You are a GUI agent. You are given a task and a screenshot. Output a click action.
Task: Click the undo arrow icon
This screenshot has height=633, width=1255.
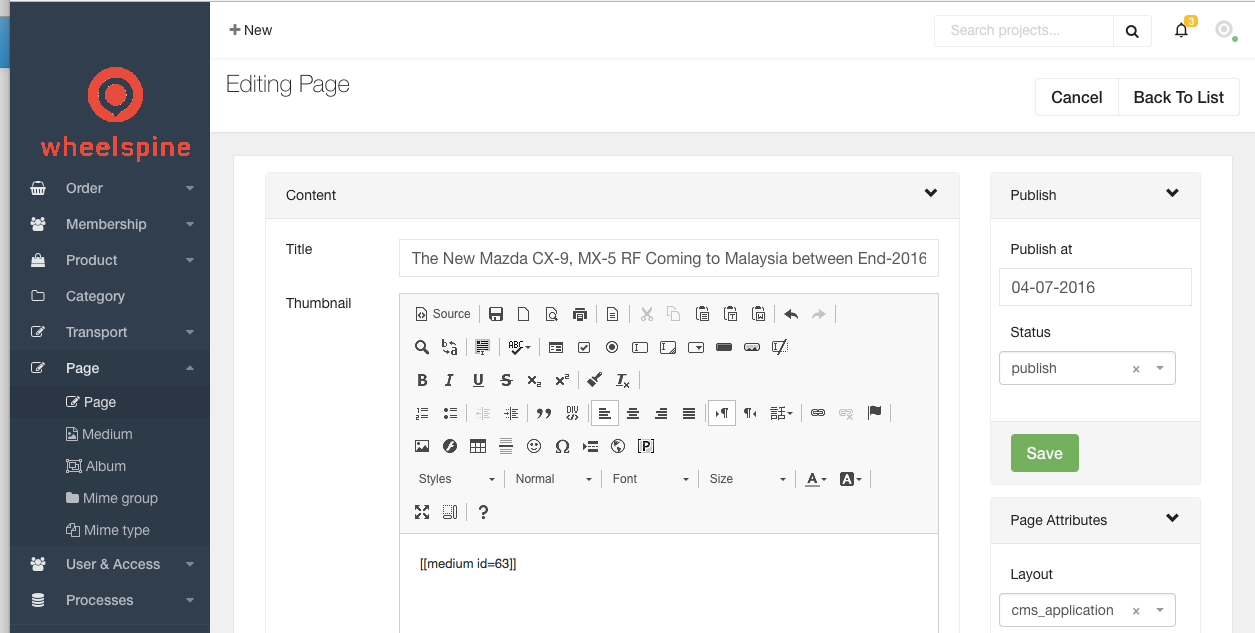pyautogui.click(x=791, y=314)
